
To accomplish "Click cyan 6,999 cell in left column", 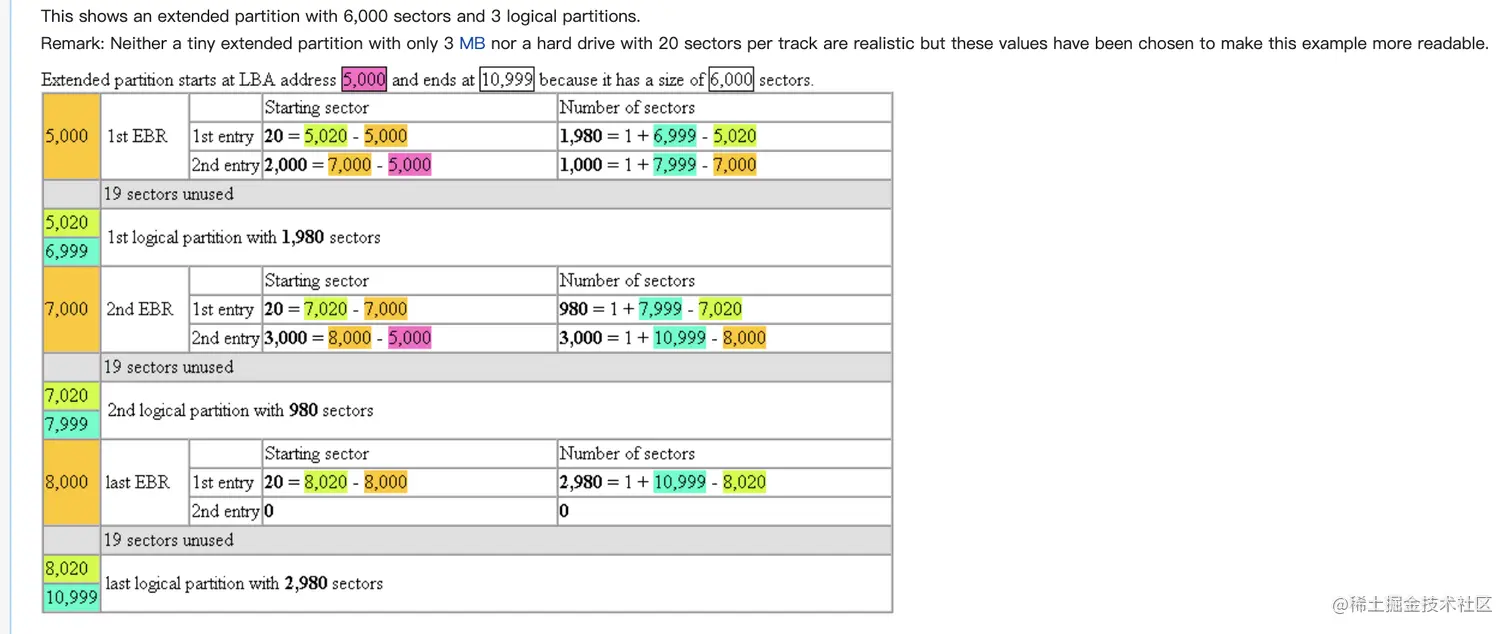I will 71,251.
